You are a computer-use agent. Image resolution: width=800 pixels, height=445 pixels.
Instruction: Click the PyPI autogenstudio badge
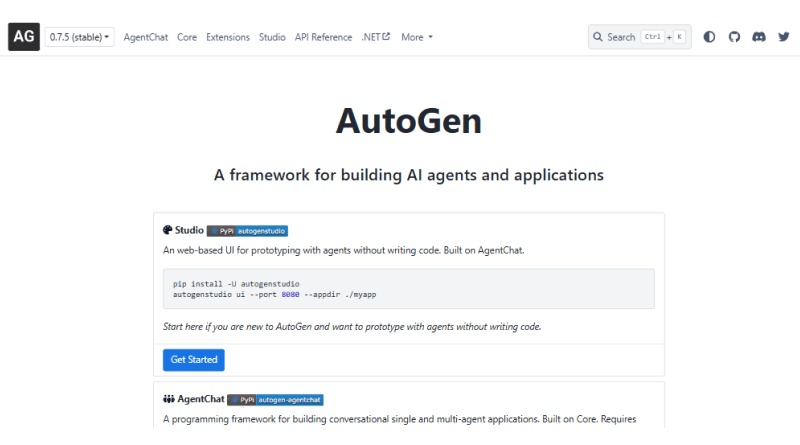coord(247,231)
